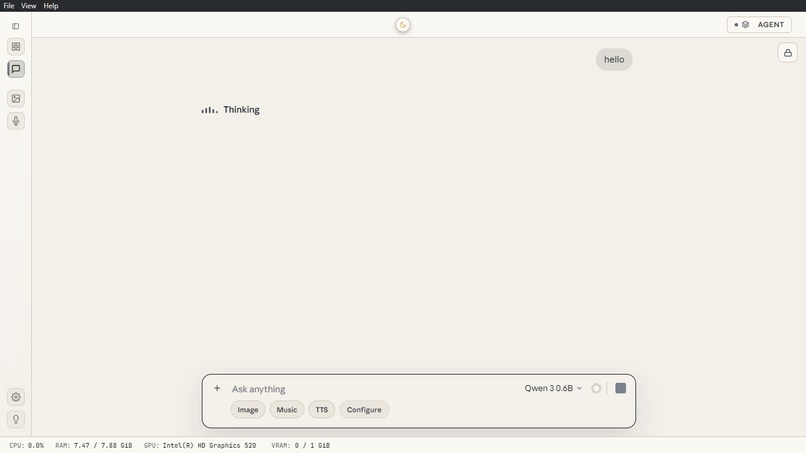The image size is (806, 453).
Task: Open the chat view in sidebar
Action: point(16,69)
